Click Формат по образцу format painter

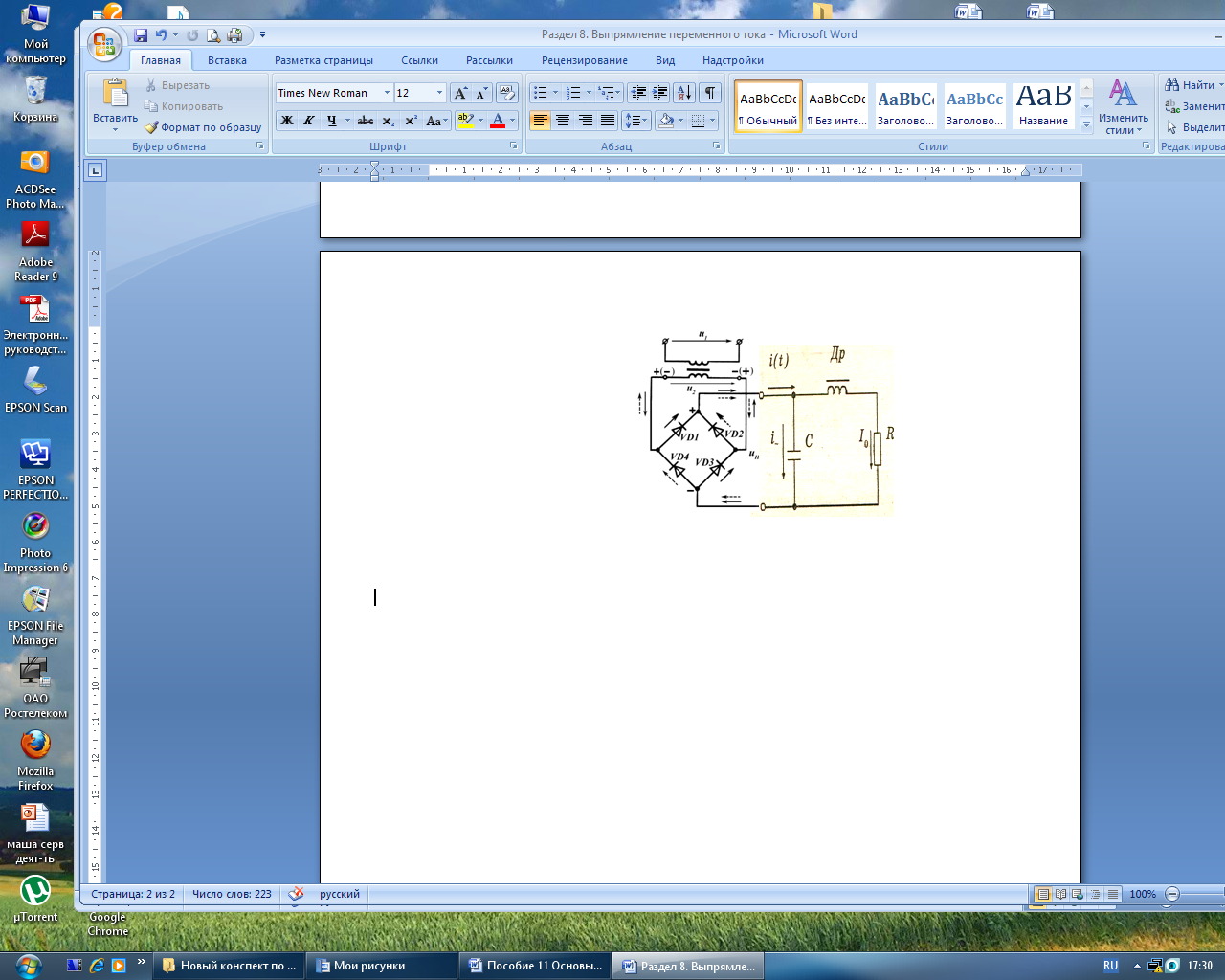[203, 127]
